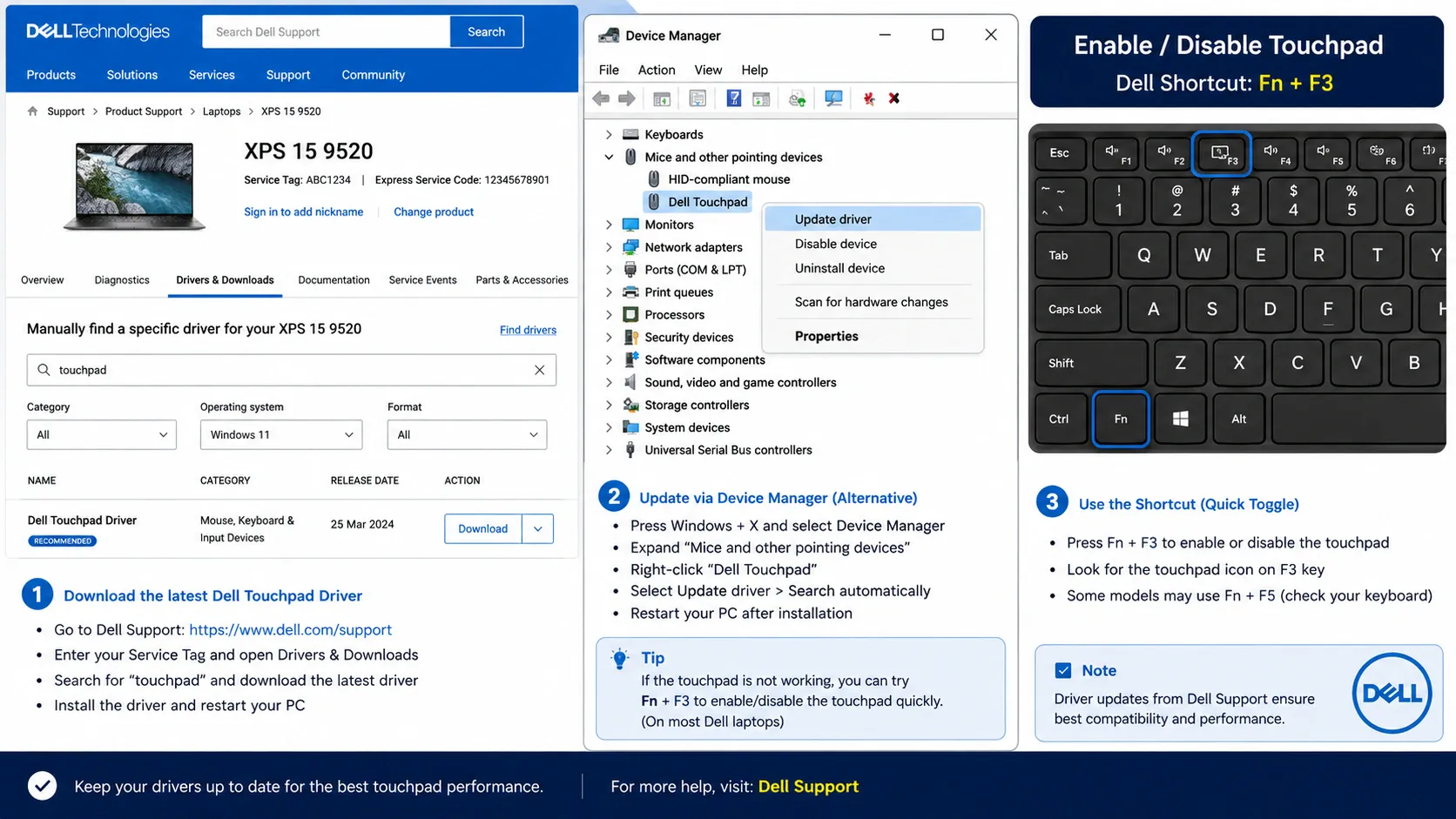1456x819 pixels.
Task: Click the Show/Hide Console Tree toolbar icon
Action: click(662, 99)
